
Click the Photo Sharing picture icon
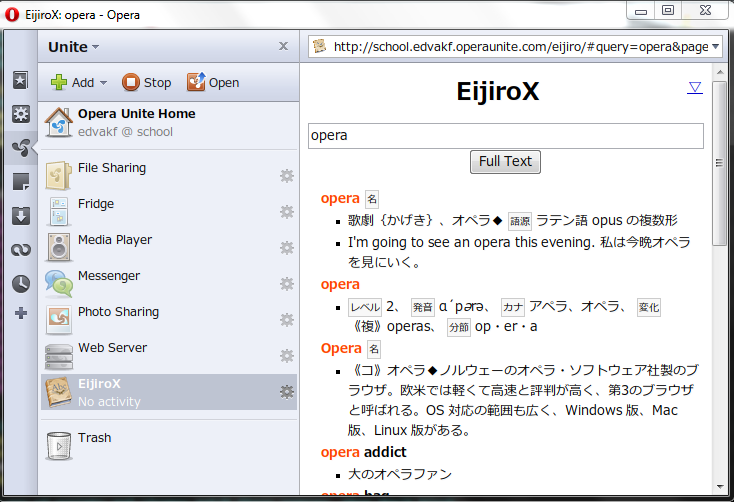coord(59,319)
